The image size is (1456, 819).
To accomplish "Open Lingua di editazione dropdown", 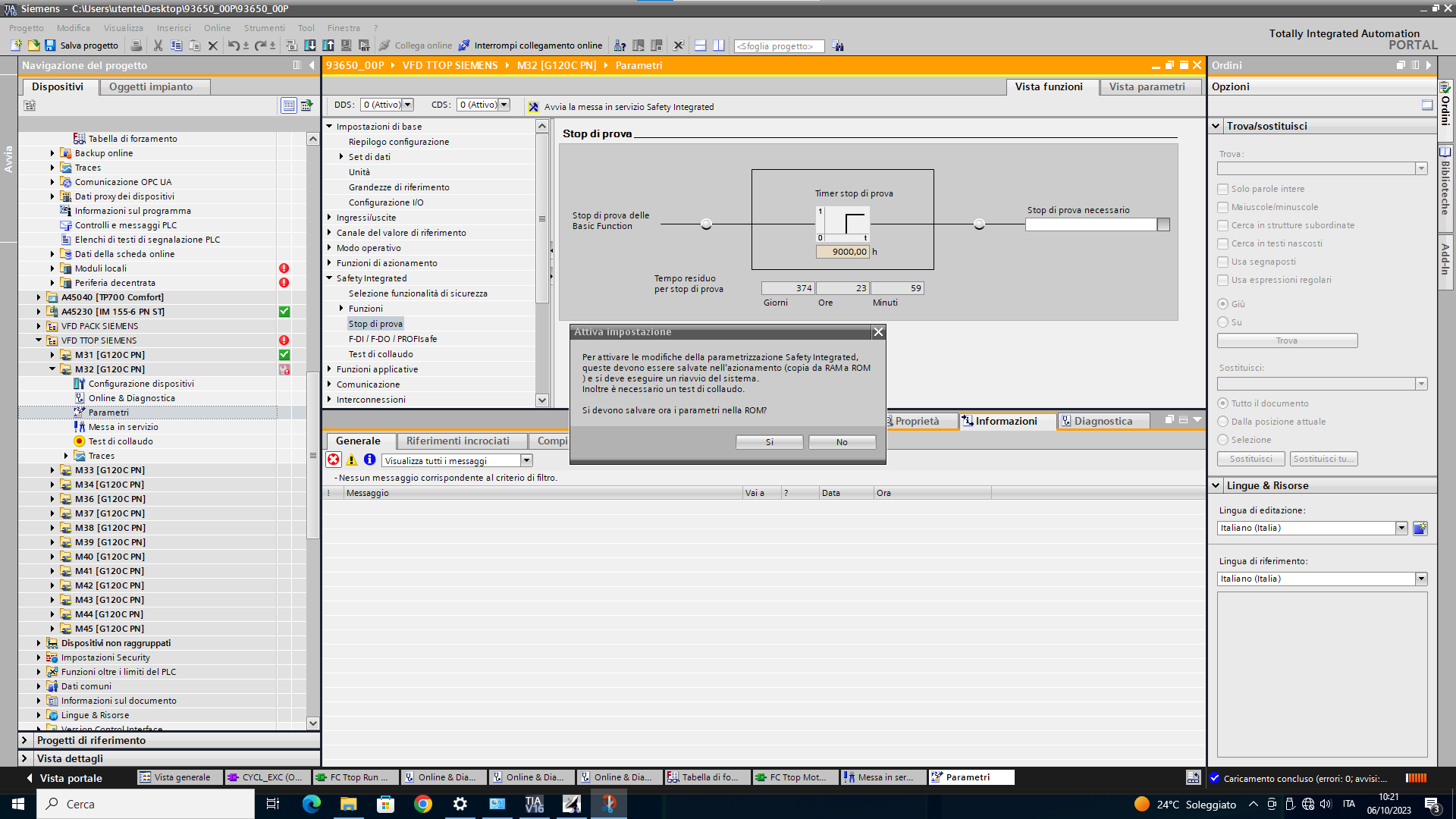I will [x=1401, y=529].
